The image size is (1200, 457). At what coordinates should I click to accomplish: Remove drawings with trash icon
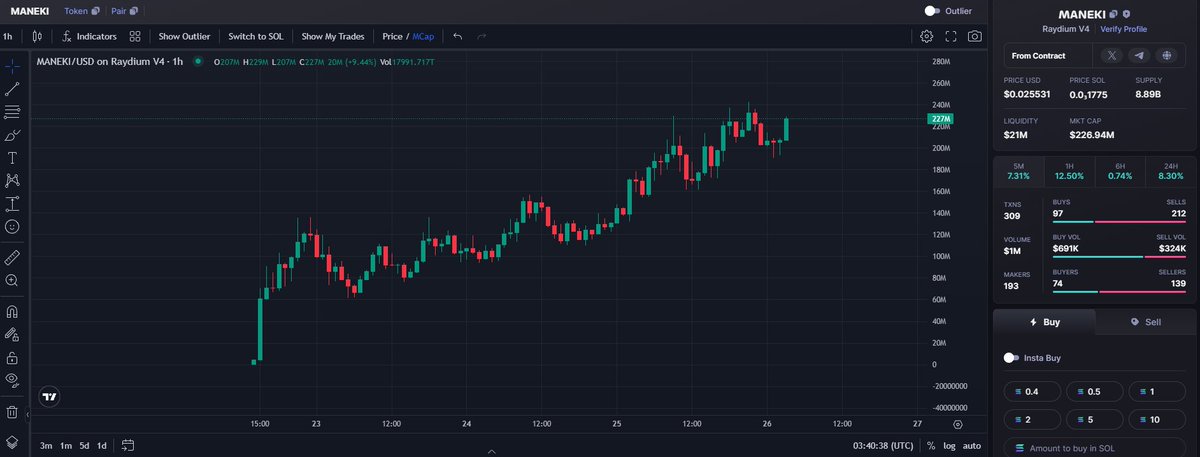point(12,411)
